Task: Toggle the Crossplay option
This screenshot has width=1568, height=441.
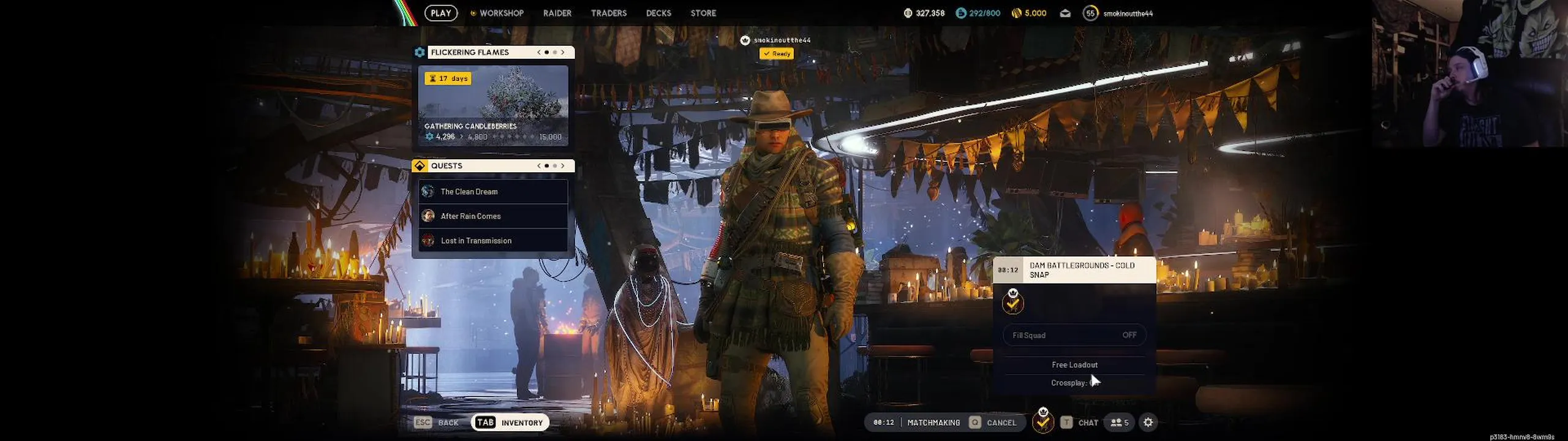Action: (1074, 383)
